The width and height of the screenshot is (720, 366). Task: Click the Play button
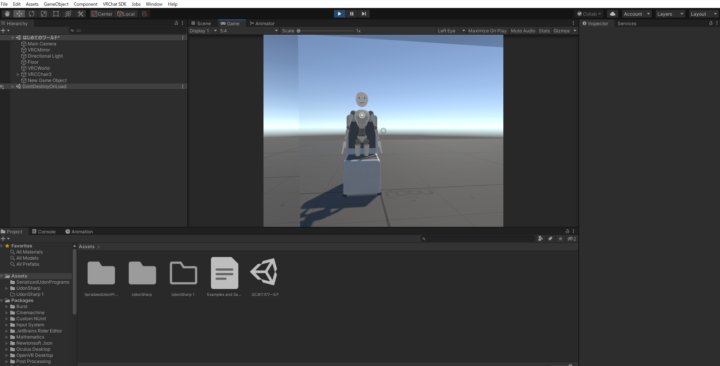coord(339,14)
